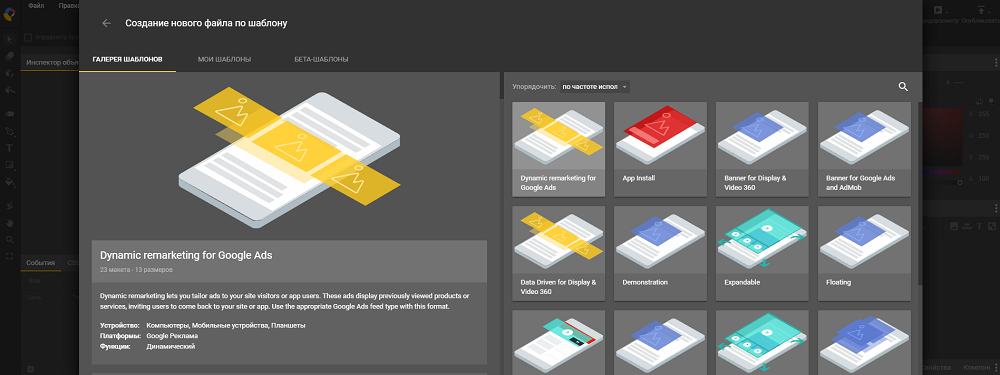The image size is (1000, 375).
Task: Open the template search magnifier
Action: (x=903, y=87)
